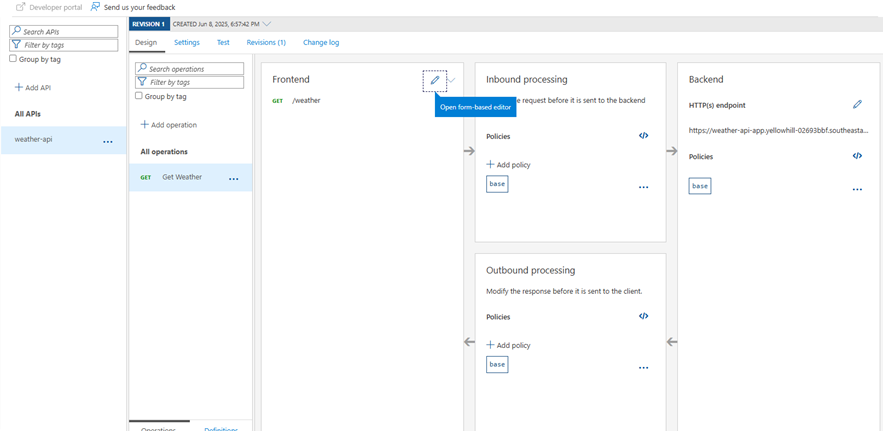Open the Change log tab

(321, 42)
